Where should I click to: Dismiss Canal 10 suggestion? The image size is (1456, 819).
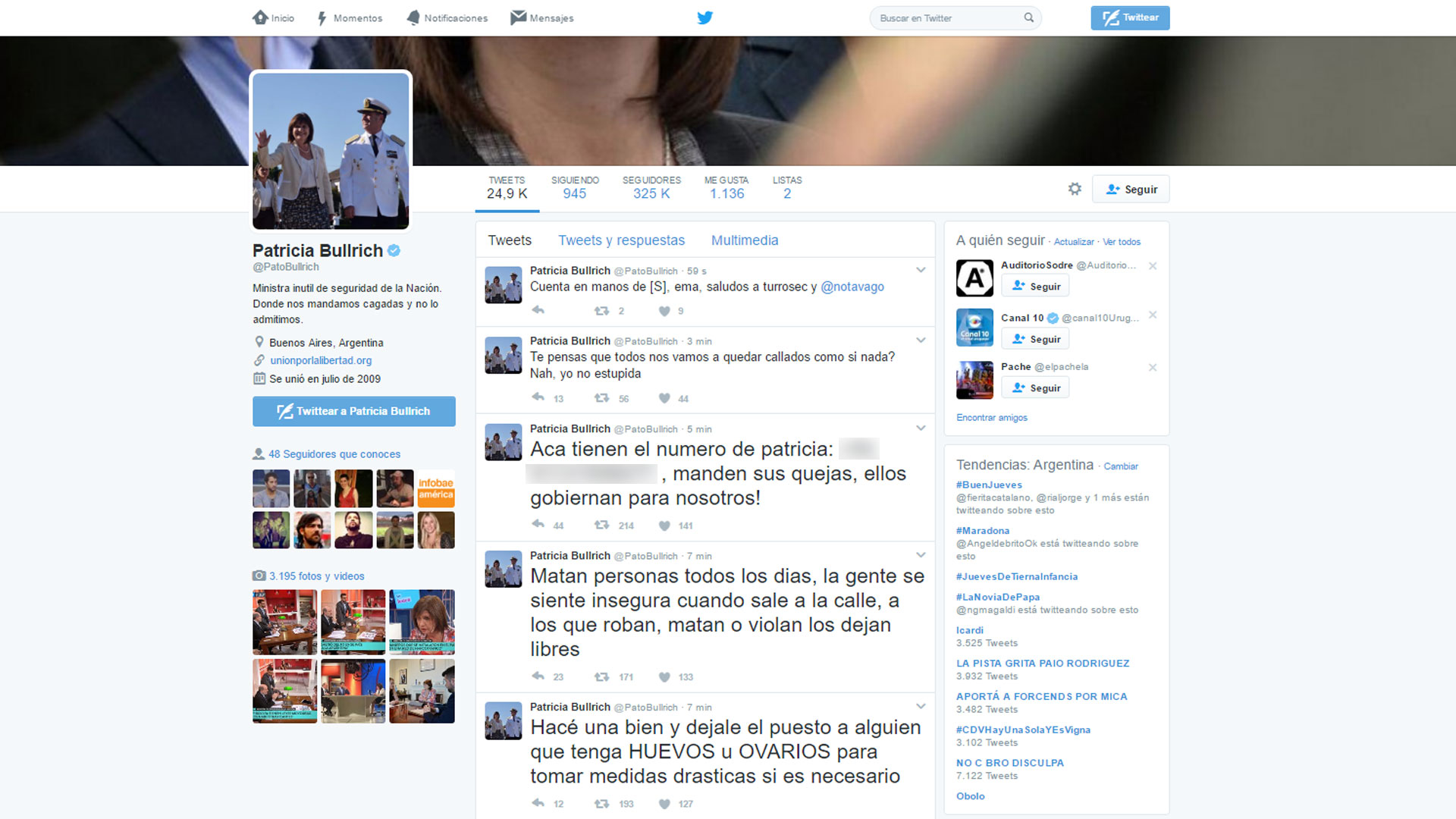click(1153, 315)
